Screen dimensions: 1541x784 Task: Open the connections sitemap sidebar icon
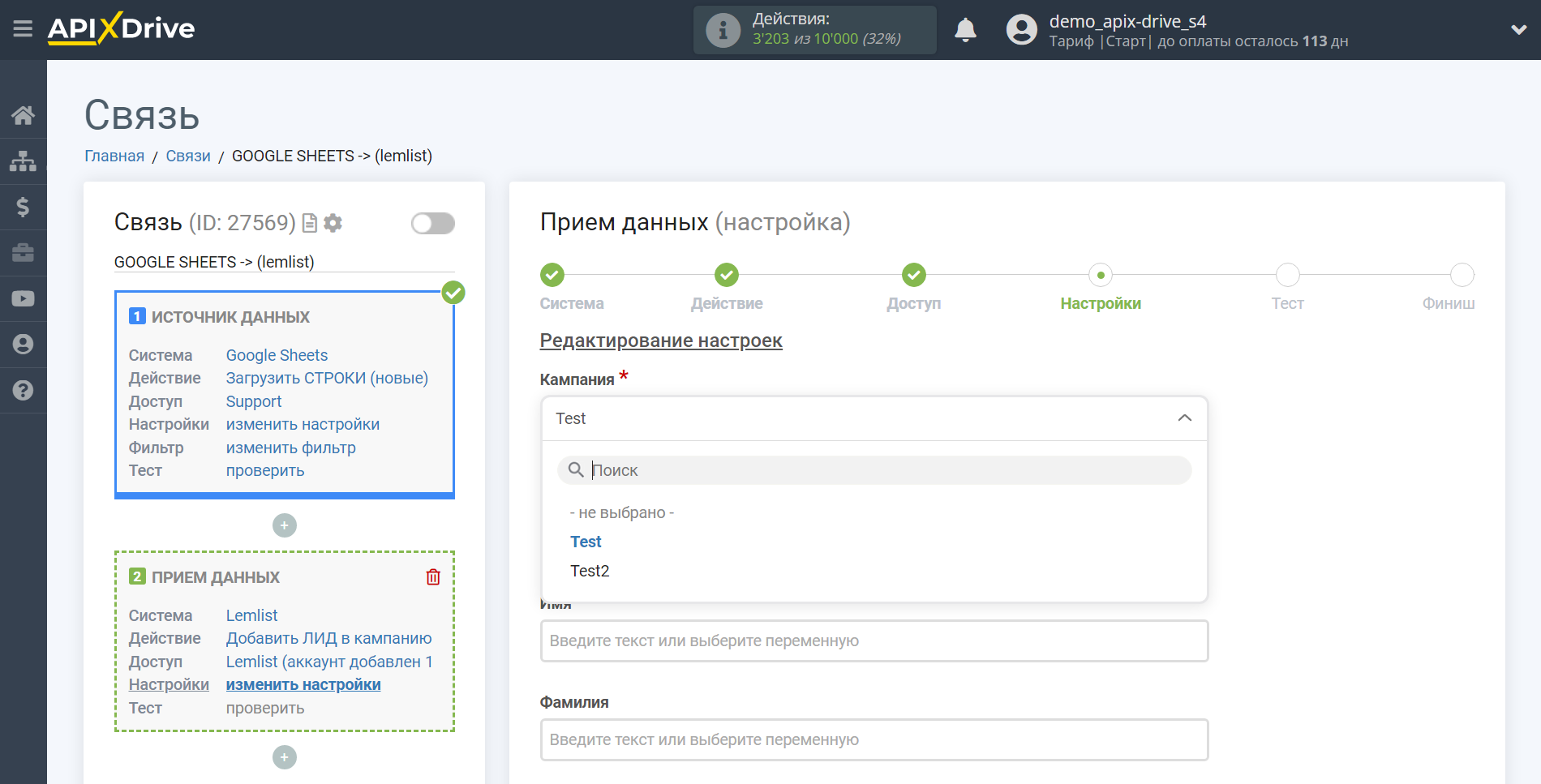pos(23,161)
